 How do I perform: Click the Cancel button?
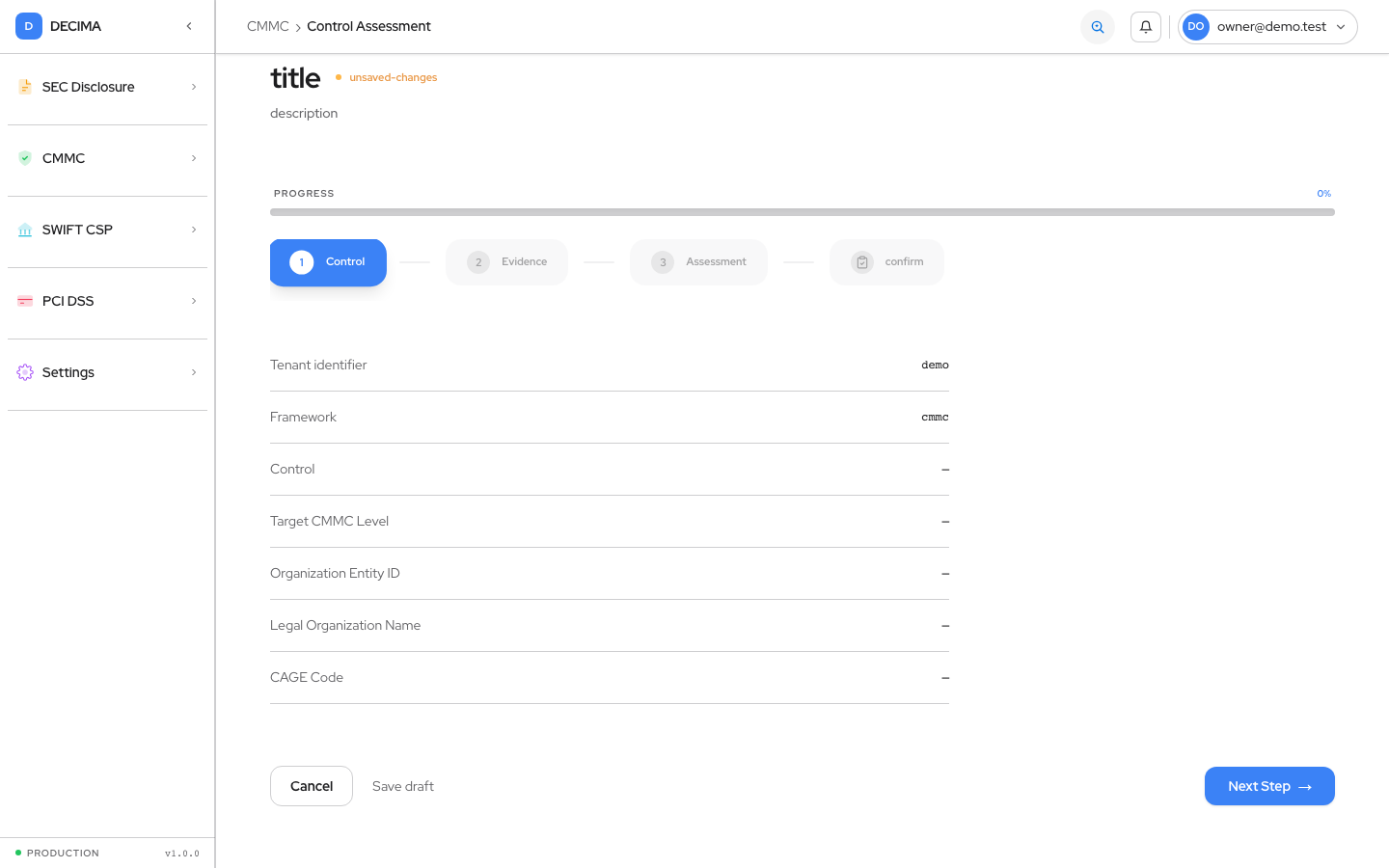(x=312, y=786)
